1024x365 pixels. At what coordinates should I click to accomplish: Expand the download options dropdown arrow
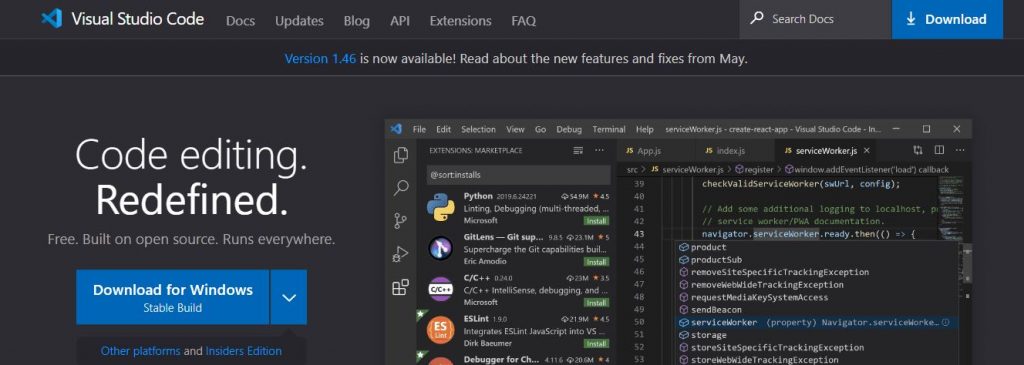click(289, 297)
